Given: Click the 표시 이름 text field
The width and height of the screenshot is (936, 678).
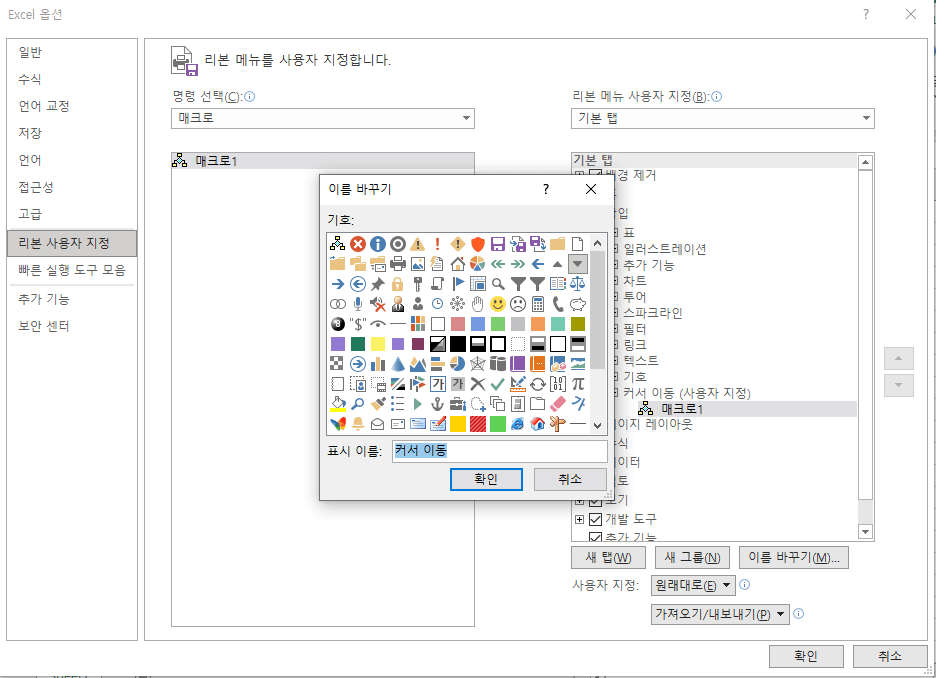Looking at the screenshot, I should (500, 451).
